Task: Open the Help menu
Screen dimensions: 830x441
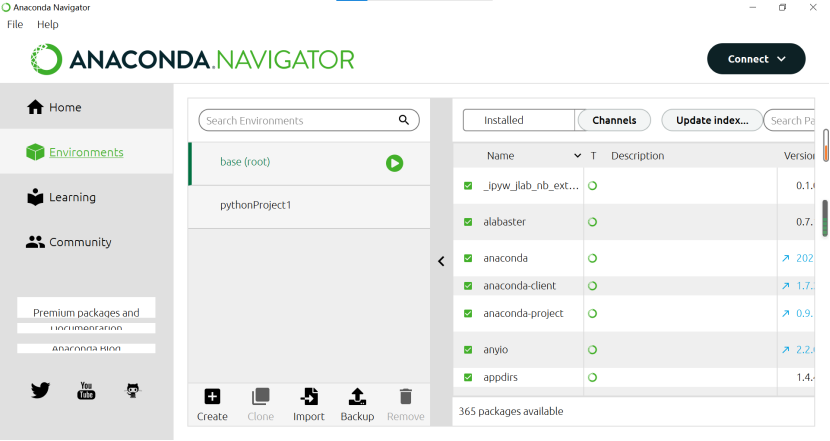Action: [48, 24]
